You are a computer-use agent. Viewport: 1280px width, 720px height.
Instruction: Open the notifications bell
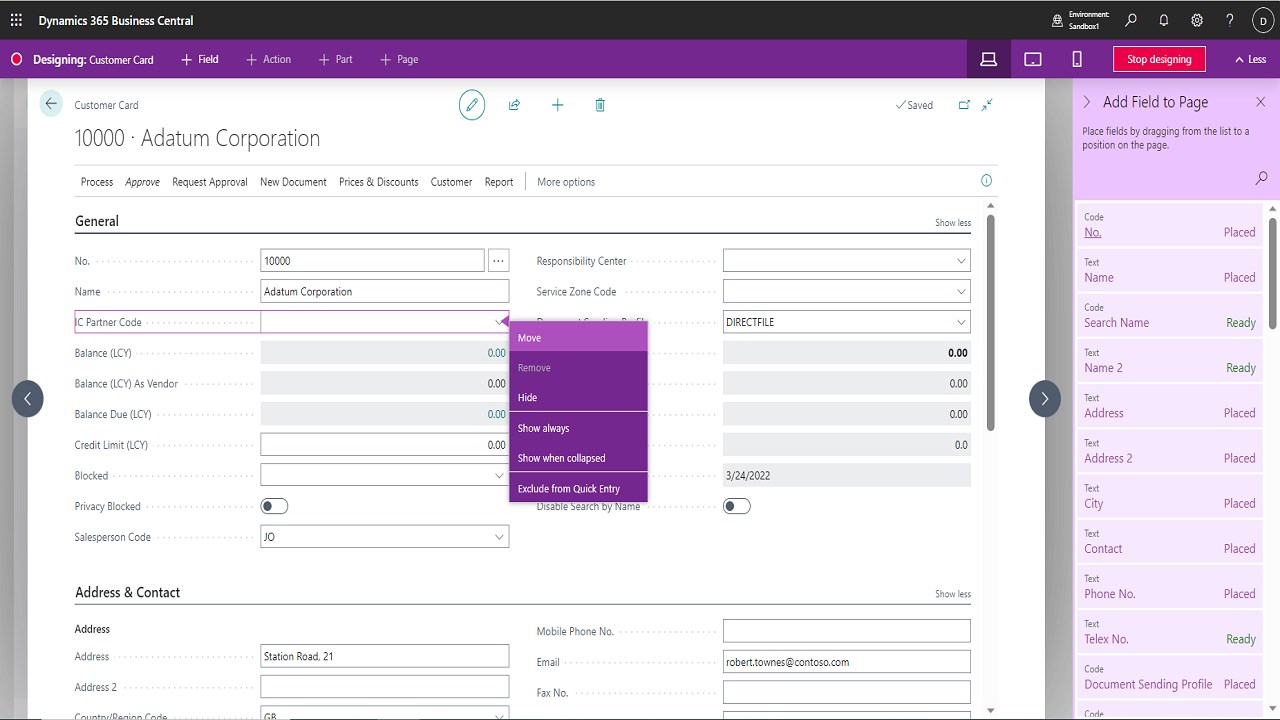pos(1164,20)
